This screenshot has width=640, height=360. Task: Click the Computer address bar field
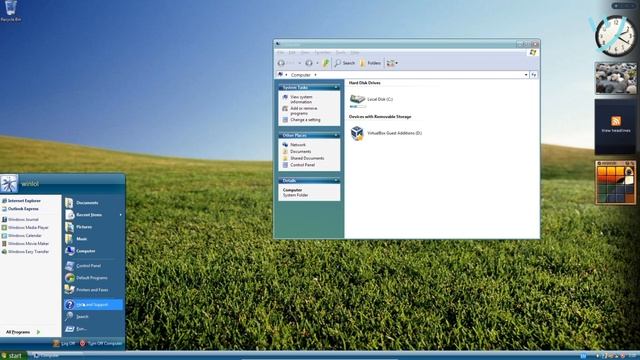pos(402,75)
